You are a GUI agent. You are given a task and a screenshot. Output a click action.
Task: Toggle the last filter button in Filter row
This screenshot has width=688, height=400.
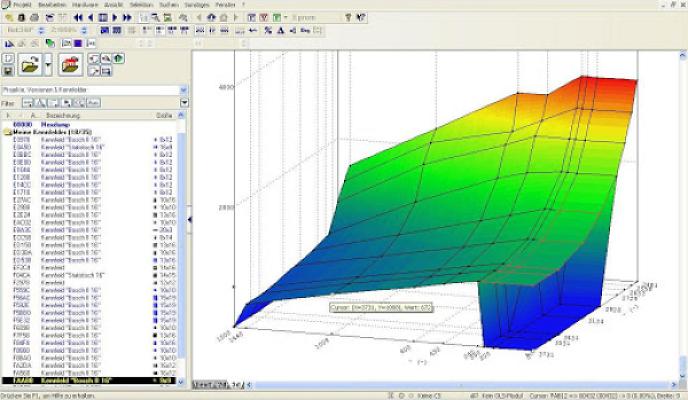[x=92, y=102]
